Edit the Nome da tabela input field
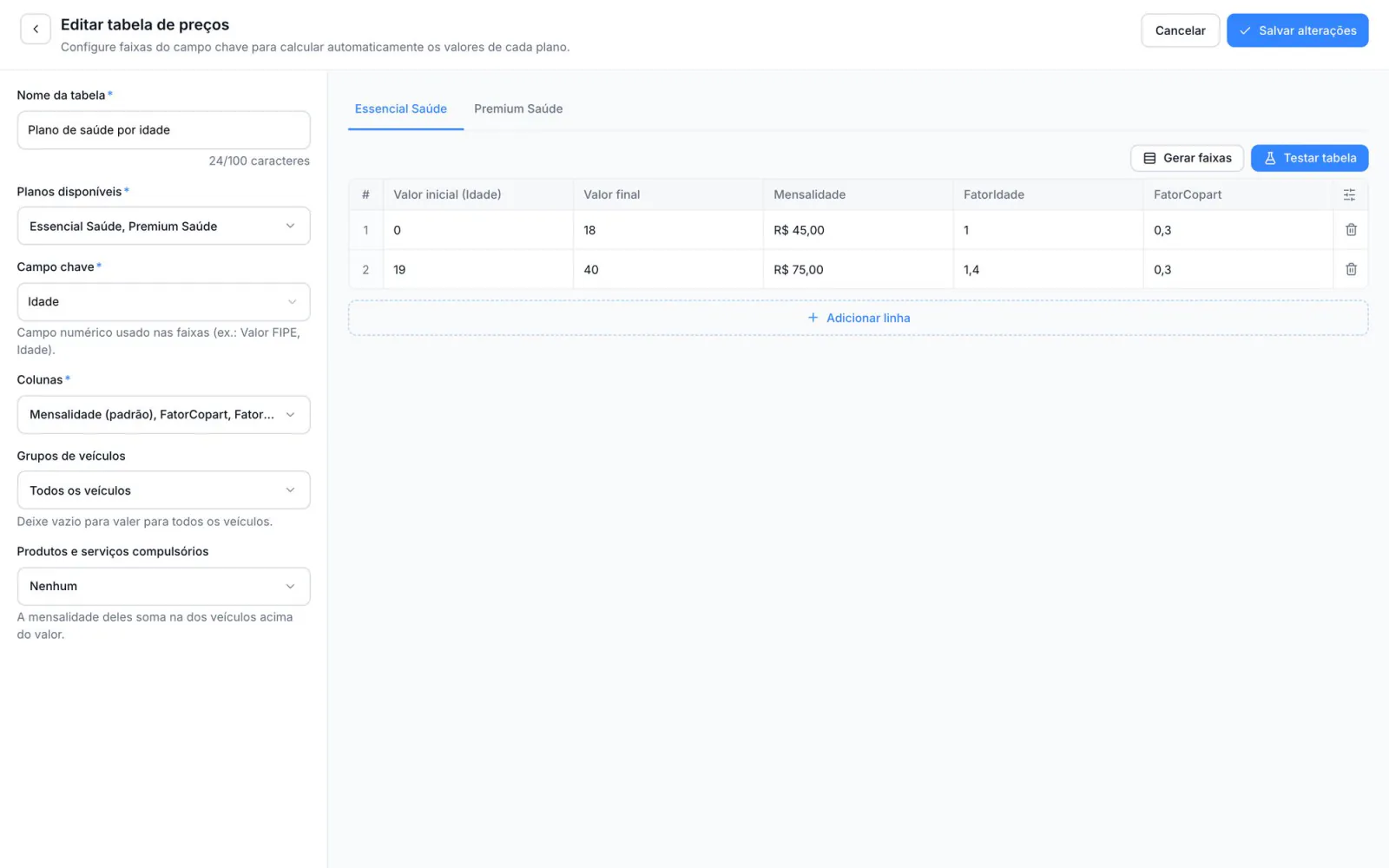Screen dimensions: 1389x868 [163, 130]
